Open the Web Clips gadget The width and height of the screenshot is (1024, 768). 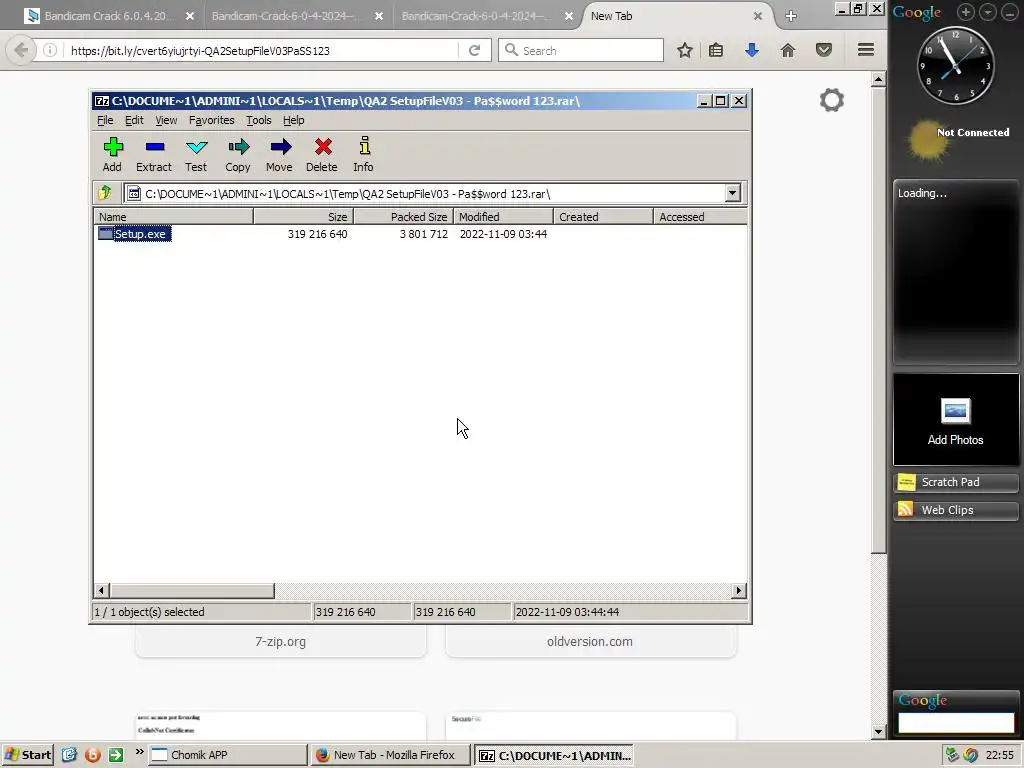[956, 510]
